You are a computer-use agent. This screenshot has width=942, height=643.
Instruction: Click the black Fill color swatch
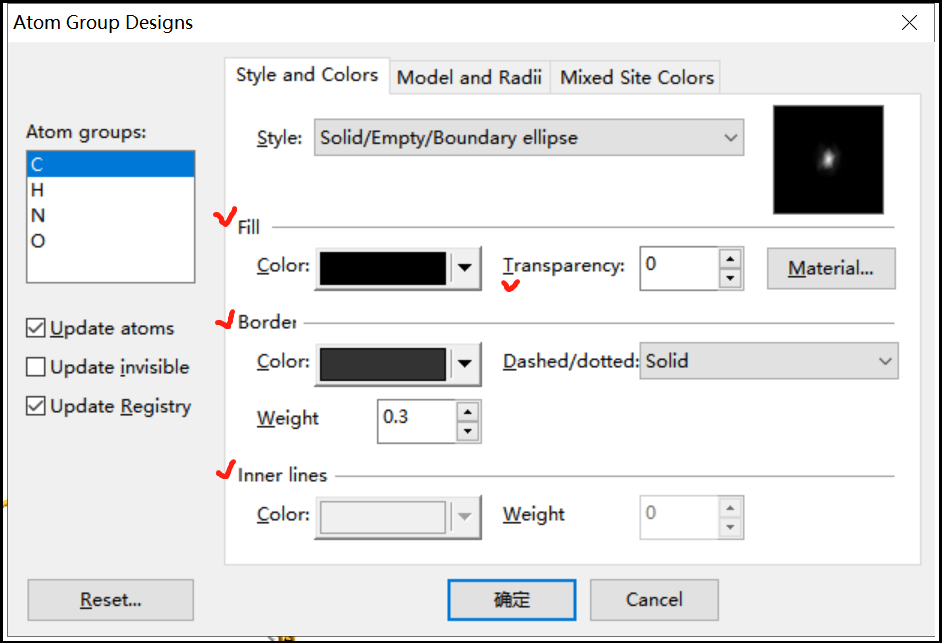pyautogui.click(x=382, y=268)
